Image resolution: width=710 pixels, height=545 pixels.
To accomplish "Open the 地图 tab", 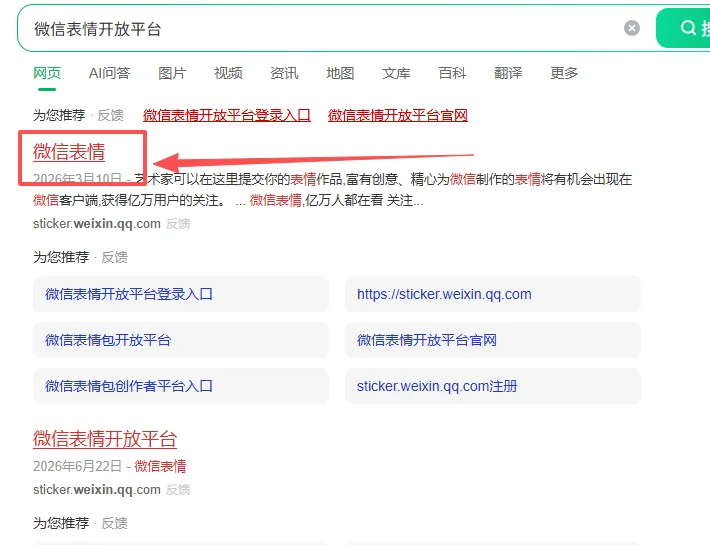I will pyautogui.click(x=340, y=73).
